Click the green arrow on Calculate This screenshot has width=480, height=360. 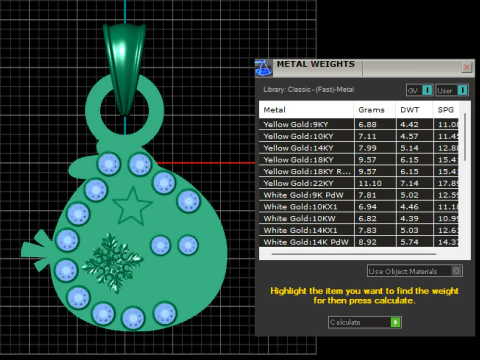click(395, 322)
